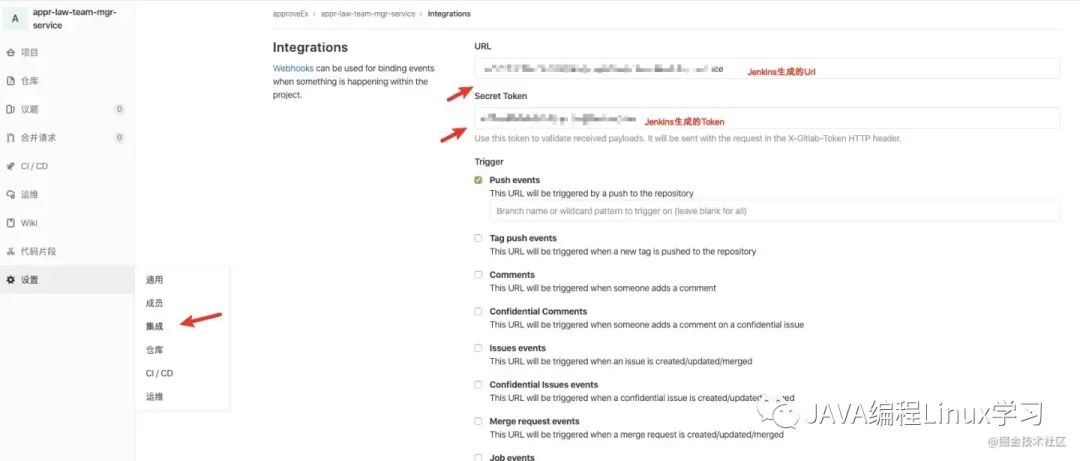This screenshot has height=461, width=1080.
Task: Select the 议题 issues icon
Action: coord(10,109)
